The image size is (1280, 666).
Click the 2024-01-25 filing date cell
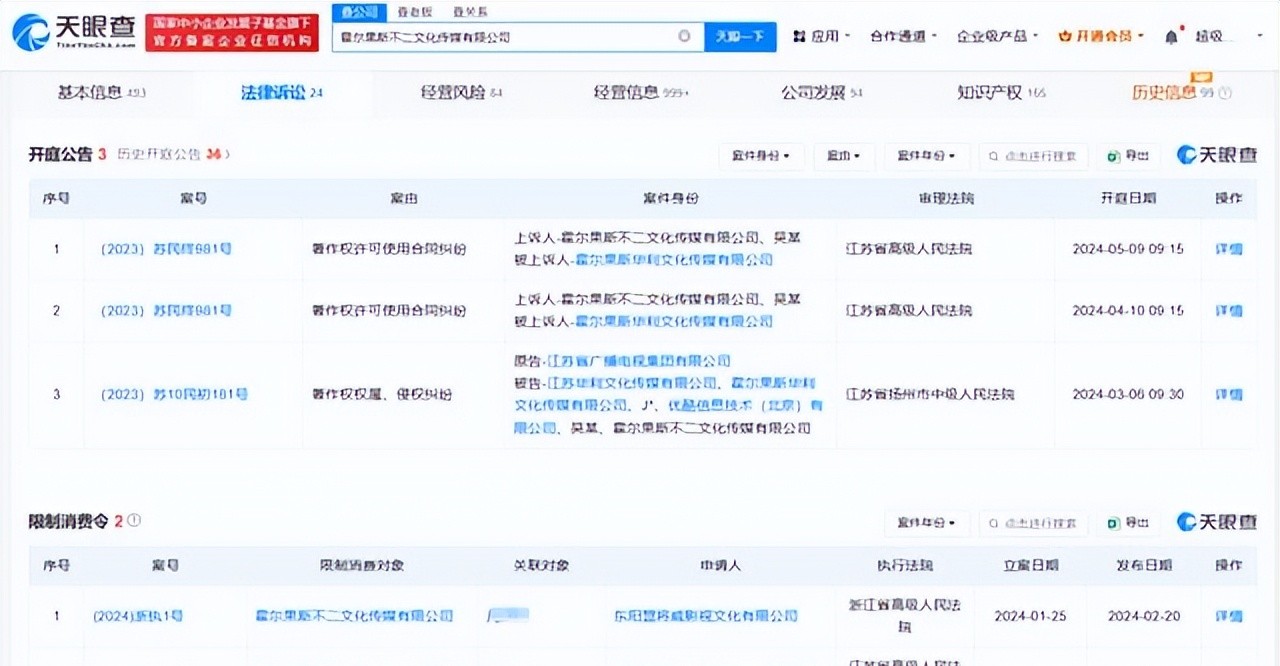[1031, 616]
